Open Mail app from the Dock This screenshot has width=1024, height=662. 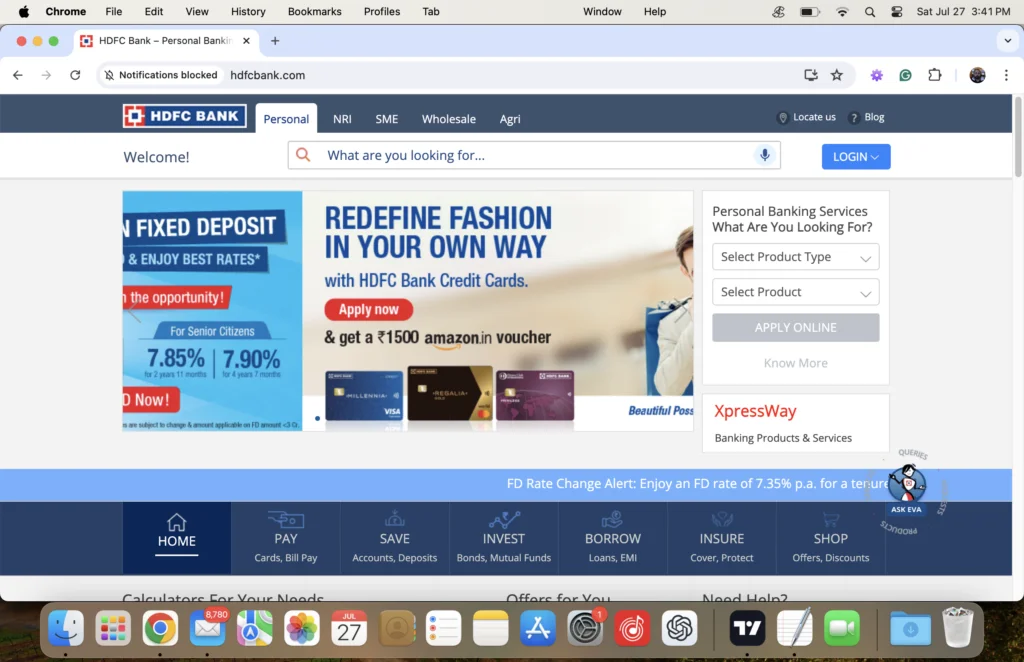208,628
